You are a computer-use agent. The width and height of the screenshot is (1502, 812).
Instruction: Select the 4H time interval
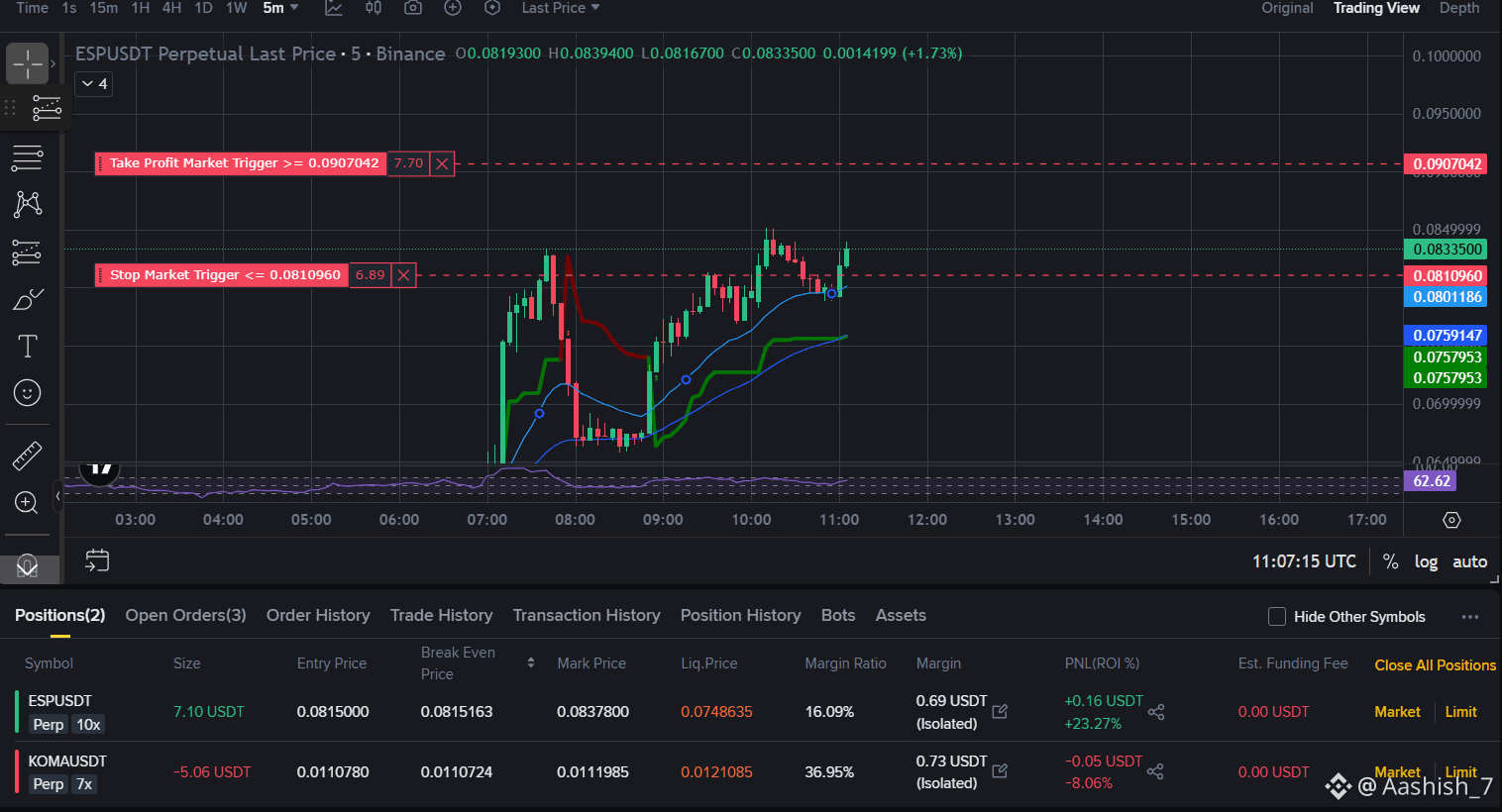171,8
